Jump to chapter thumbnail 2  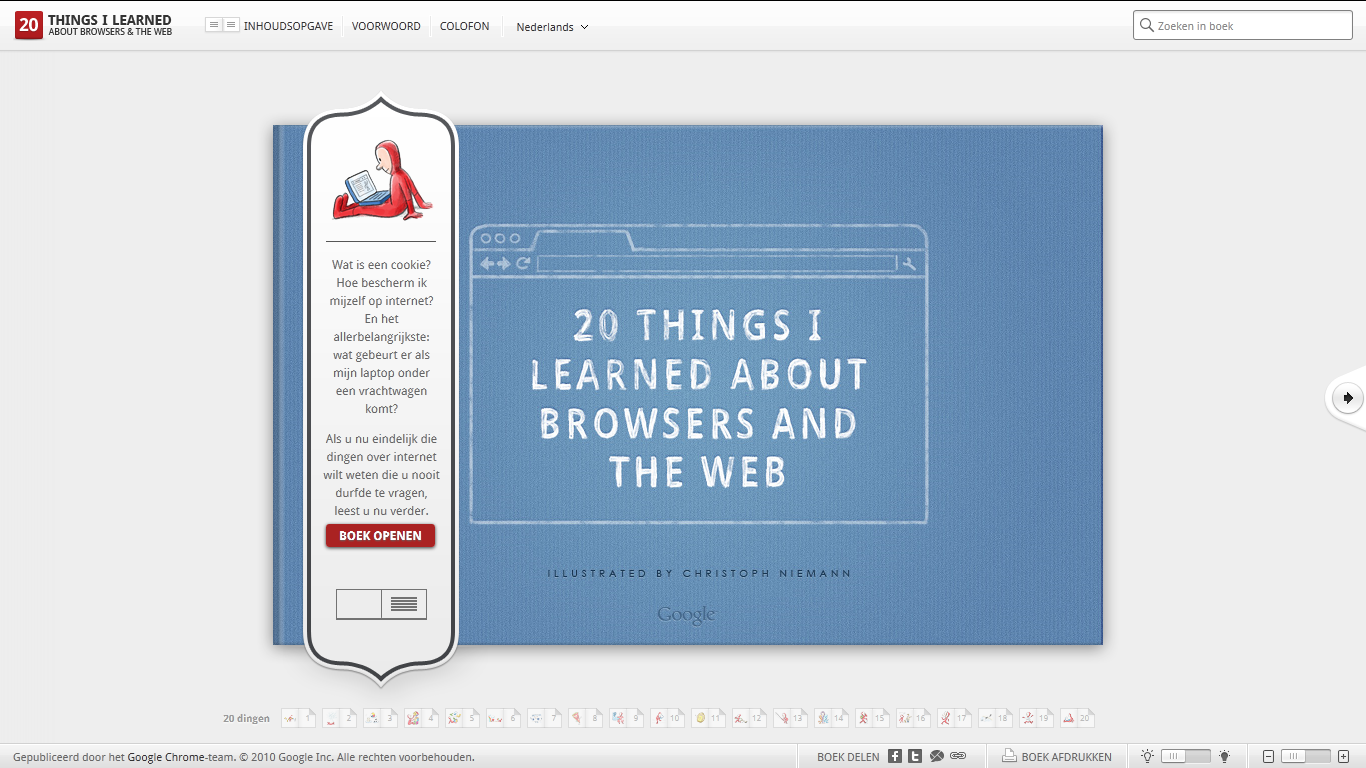point(340,718)
